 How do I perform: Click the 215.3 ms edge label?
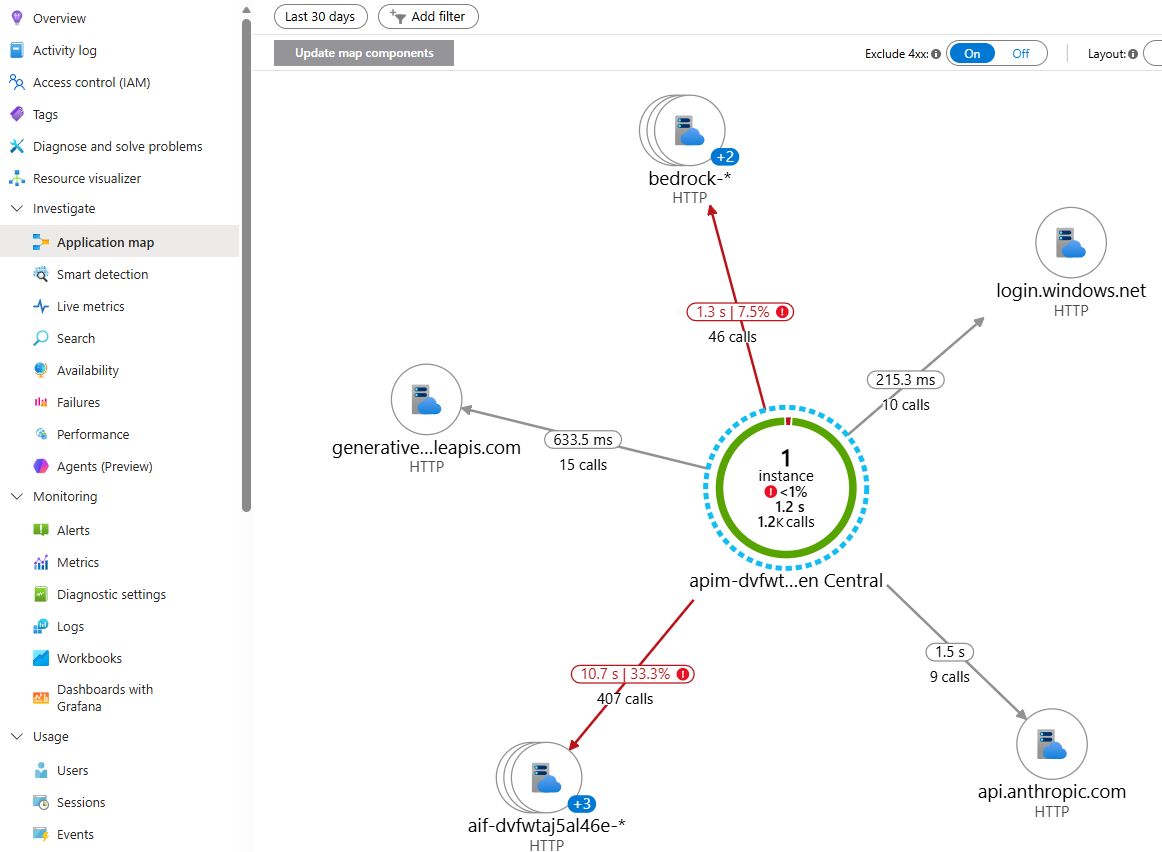[x=906, y=379]
